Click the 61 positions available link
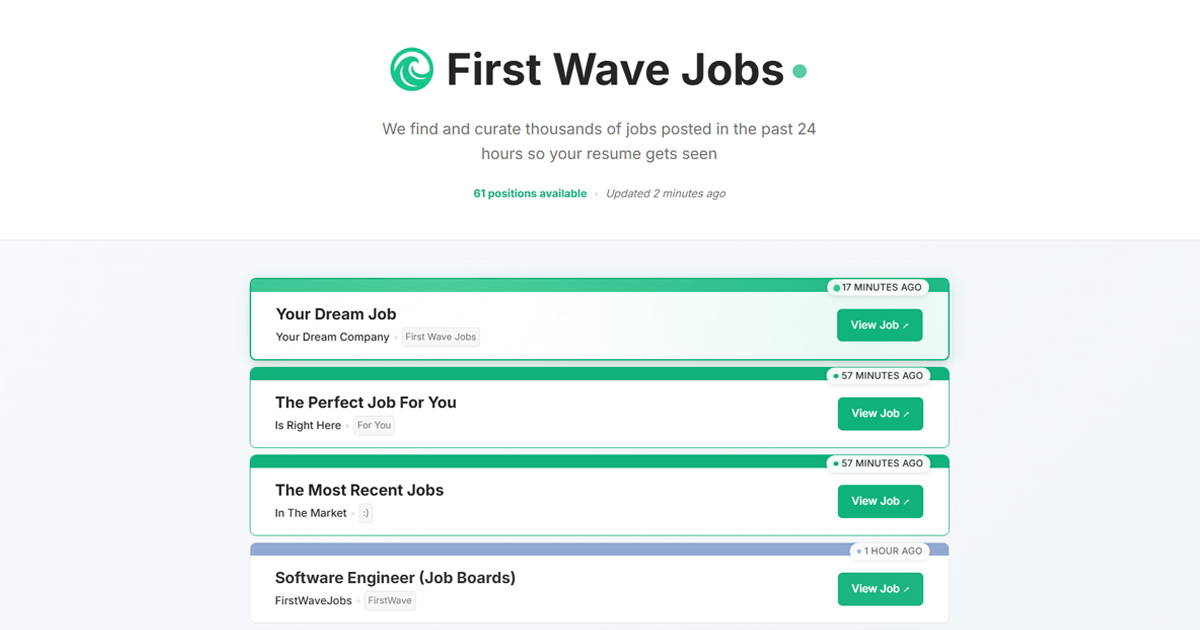 [x=530, y=193]
